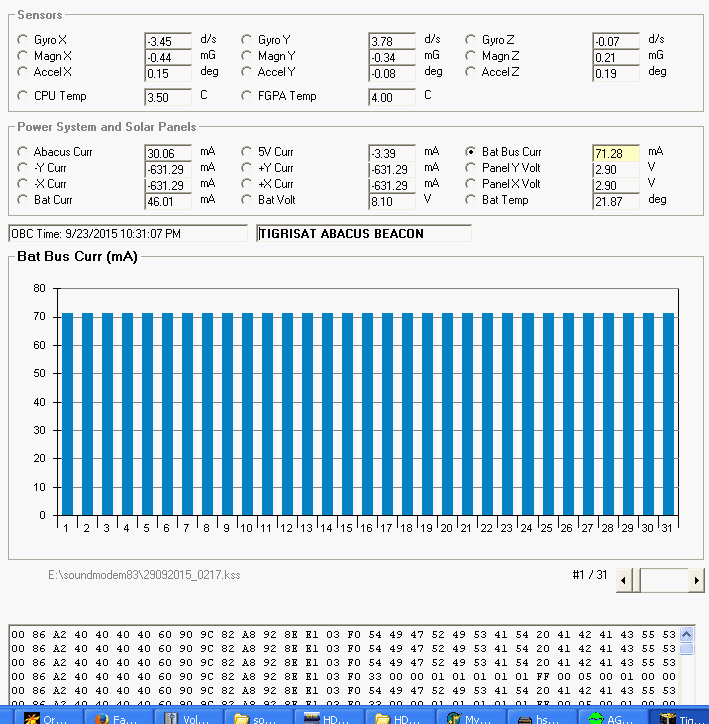Select the Accel X radio button
Viewport: 709px width, 724px height.
22,72
